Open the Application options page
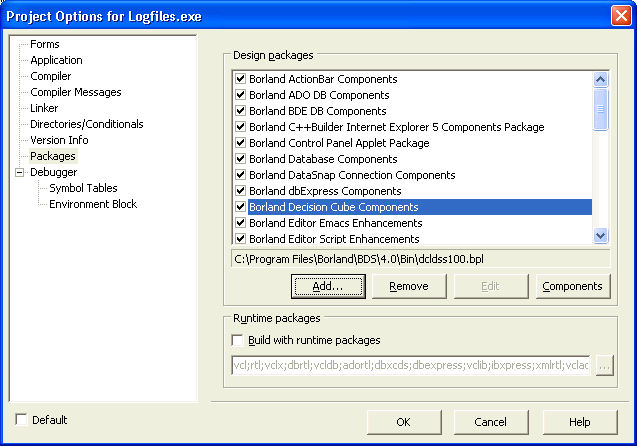This screenshot has width=637, height=446. (56, 60)
